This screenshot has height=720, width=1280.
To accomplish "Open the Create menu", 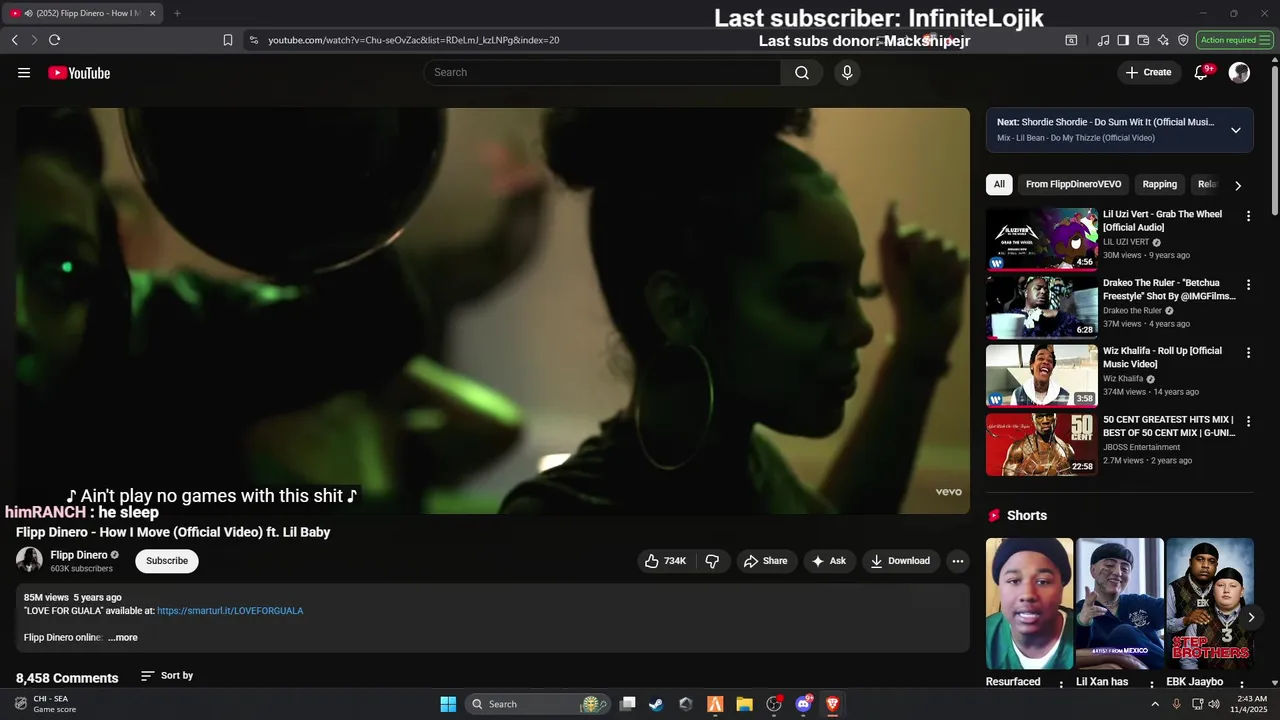I will click(x=1148, y=73).
